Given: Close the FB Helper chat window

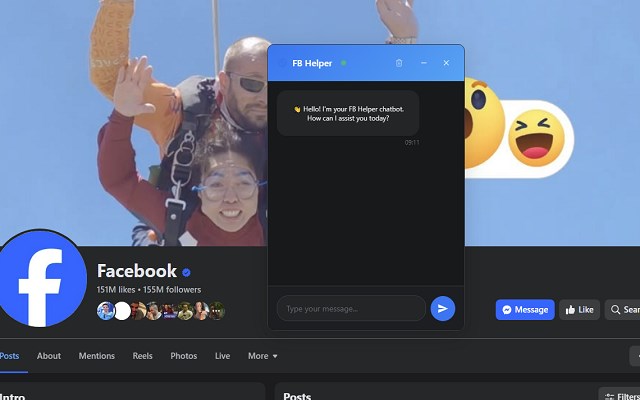Looking at the screenshot, I should point(446,63).
